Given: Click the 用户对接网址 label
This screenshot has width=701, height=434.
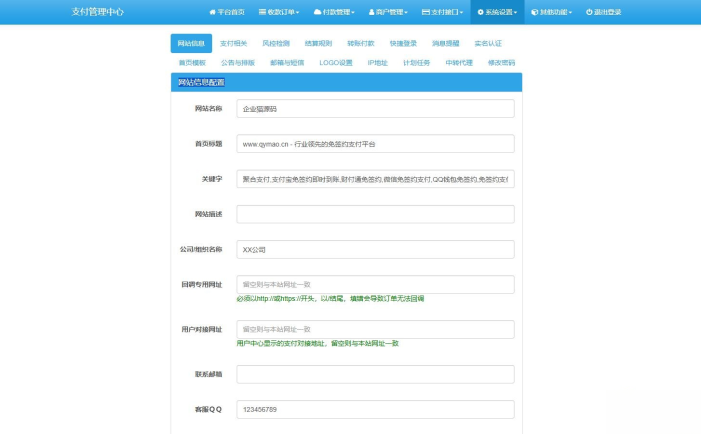Looking at the screenshot, I should pos(202,329).
